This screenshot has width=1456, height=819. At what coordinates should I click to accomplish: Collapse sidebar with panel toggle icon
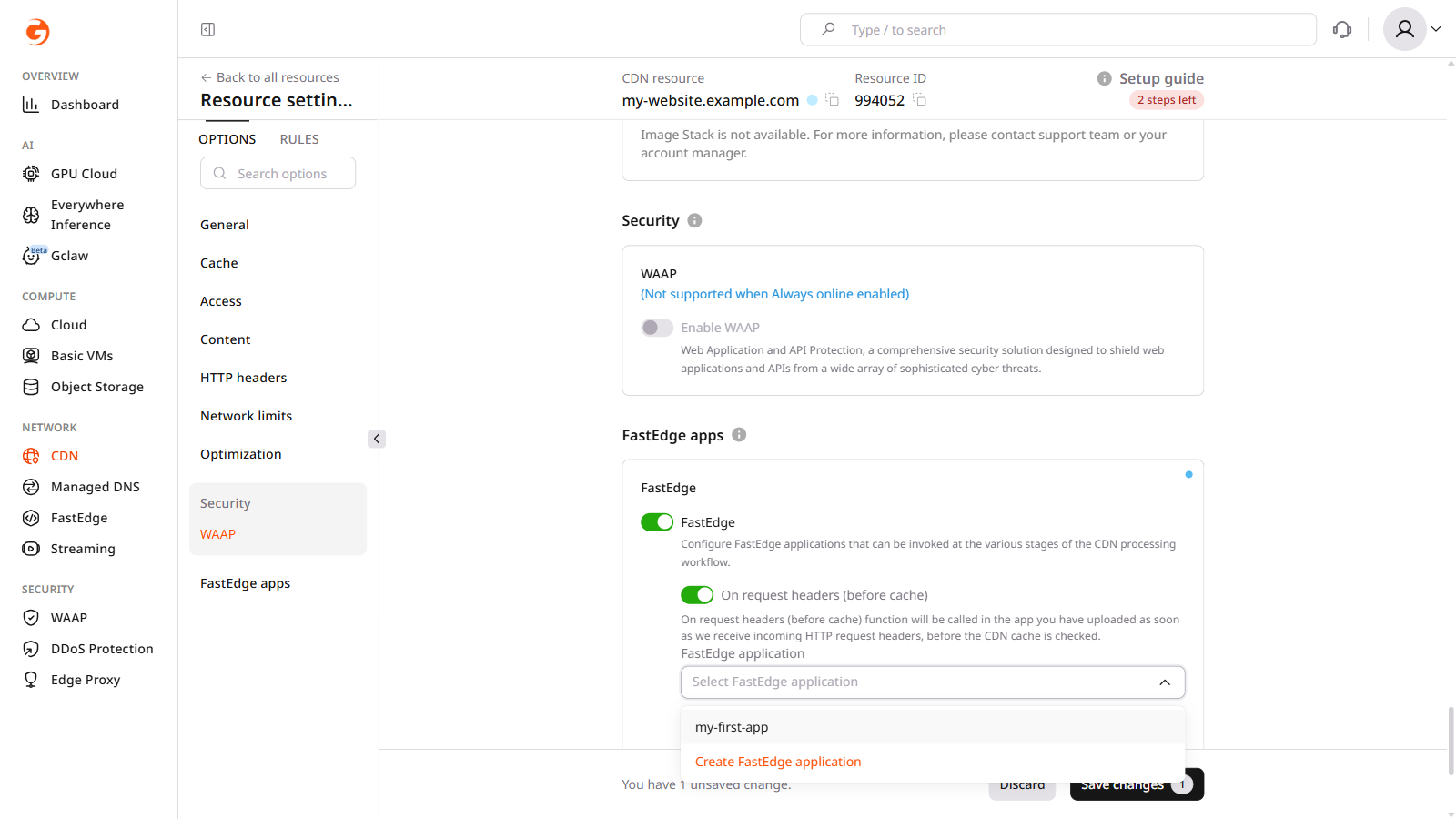[x=207, y=30]
